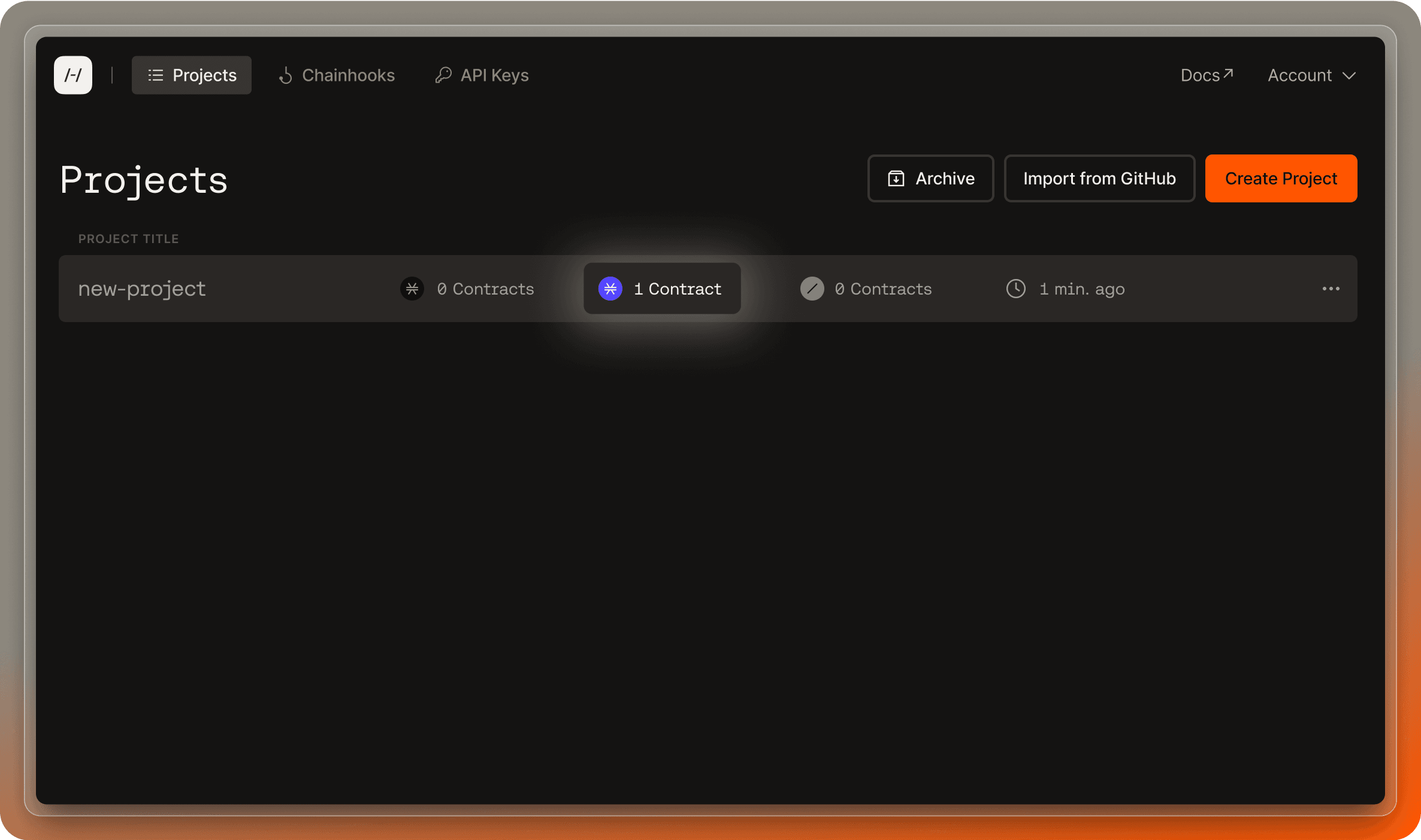This screenshot has width=1421, height=840.
Task: Click the clock/time icon showing 1 min. ago
Action: tap(1015, 288)
